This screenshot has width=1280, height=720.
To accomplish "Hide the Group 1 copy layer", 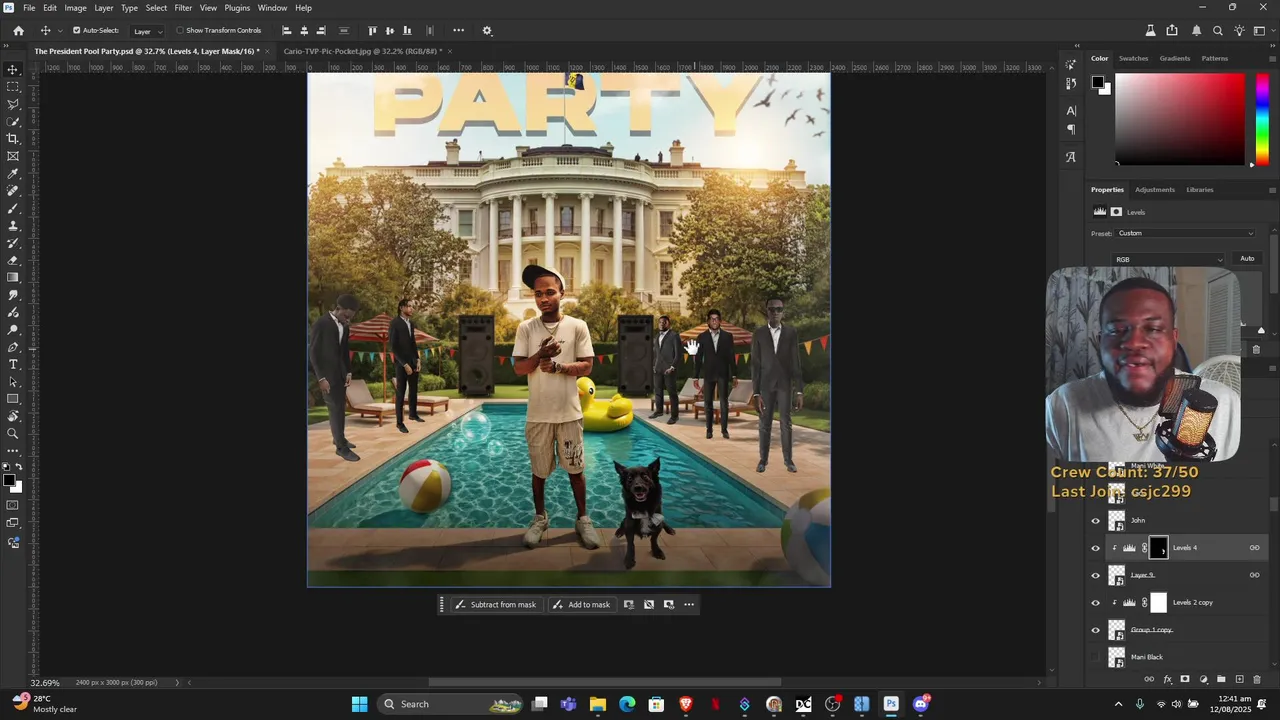I will click(1095, 630).
